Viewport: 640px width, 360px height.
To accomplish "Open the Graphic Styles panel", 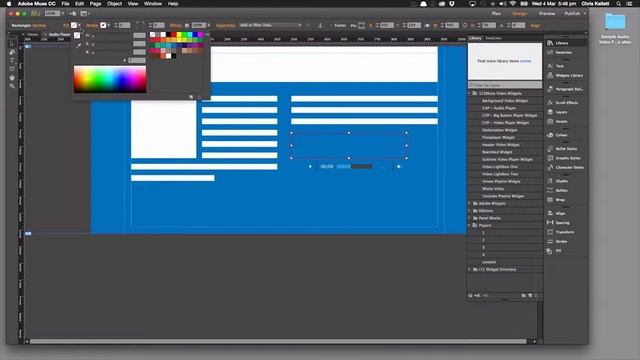I will [564, 158].
